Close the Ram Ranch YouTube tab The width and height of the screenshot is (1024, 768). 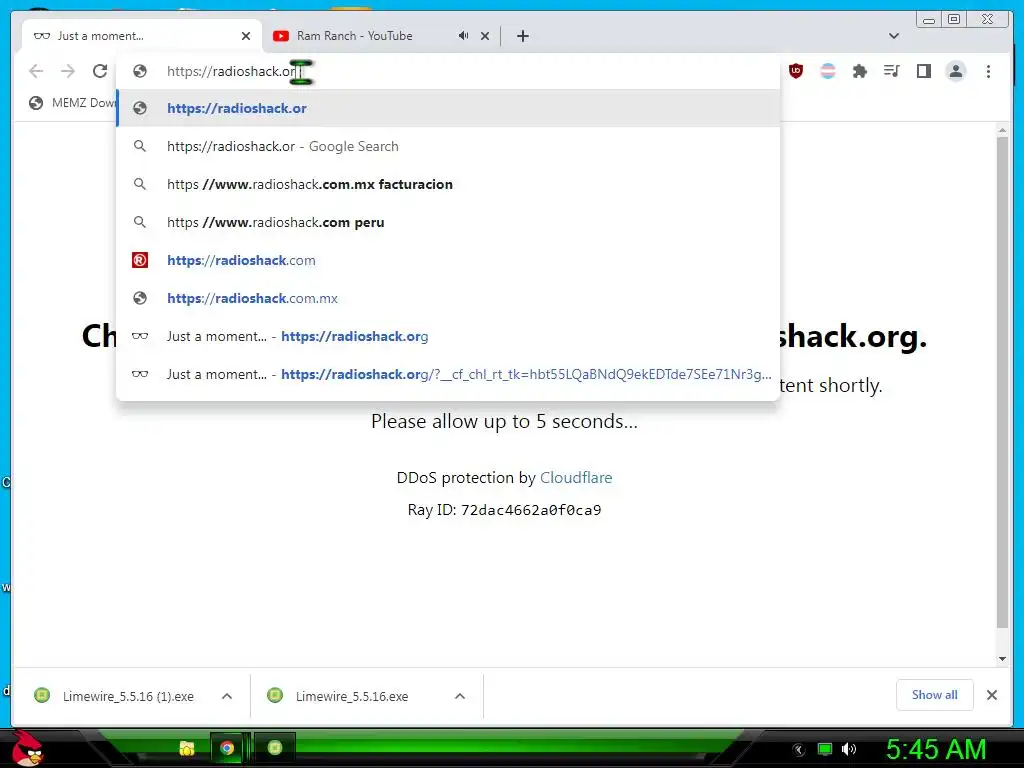[x=485, y=36]
